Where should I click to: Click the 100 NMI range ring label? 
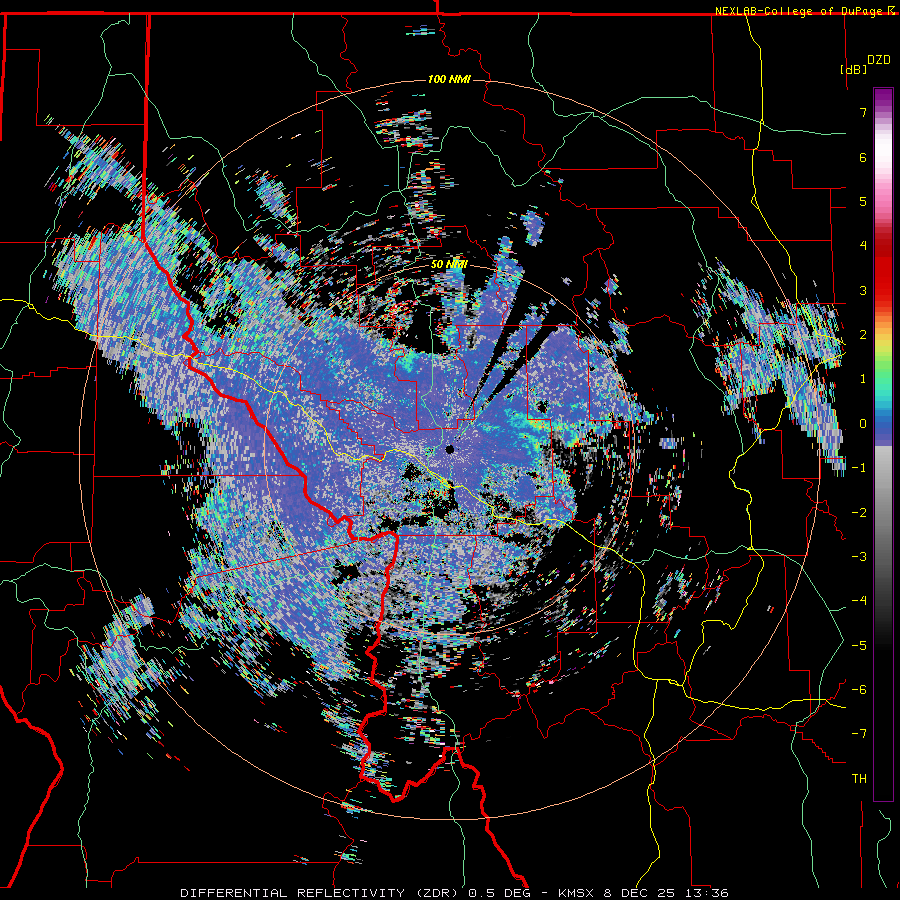pyautogui.click(x=449, y=79)
